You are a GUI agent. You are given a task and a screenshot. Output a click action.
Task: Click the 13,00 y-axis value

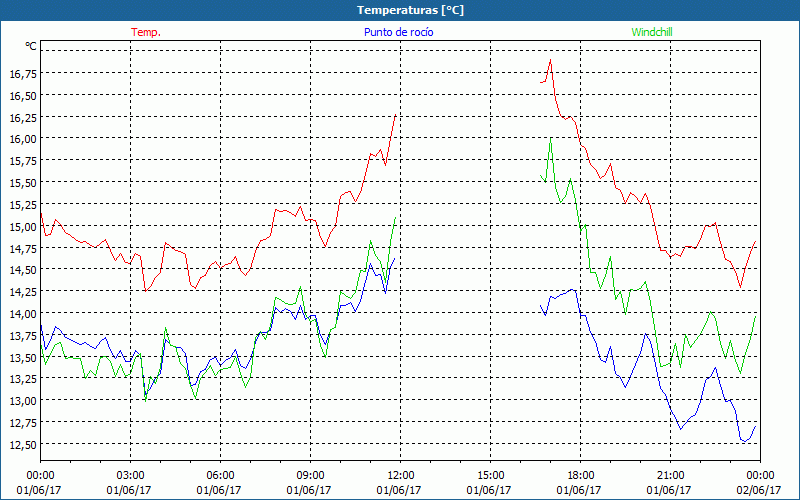23,401
